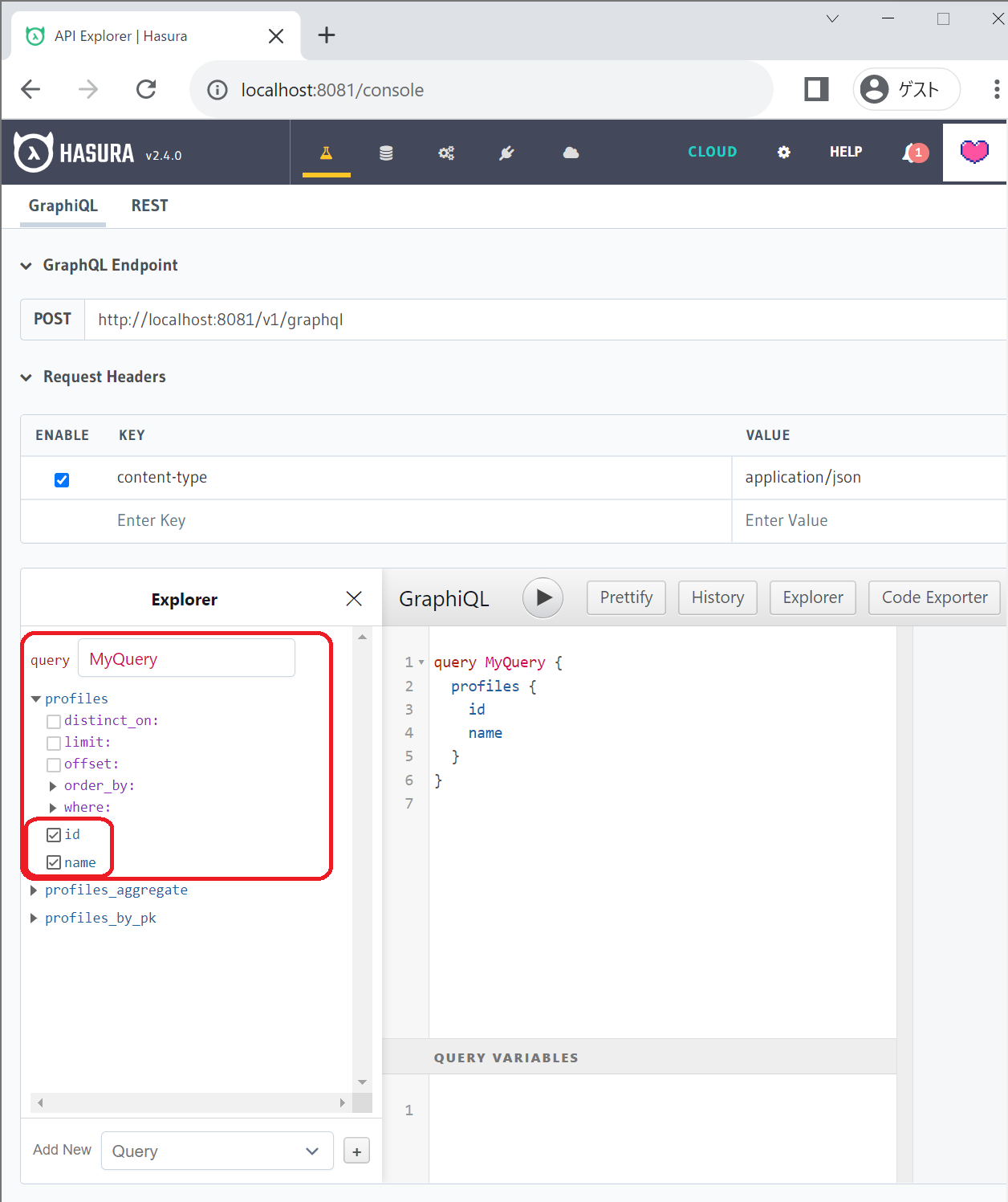The height and width of the screenshot is (1202, 1008).
Task: Click the explorer vertical scrollbar up arrow
Action: click(x=362, y=637)
